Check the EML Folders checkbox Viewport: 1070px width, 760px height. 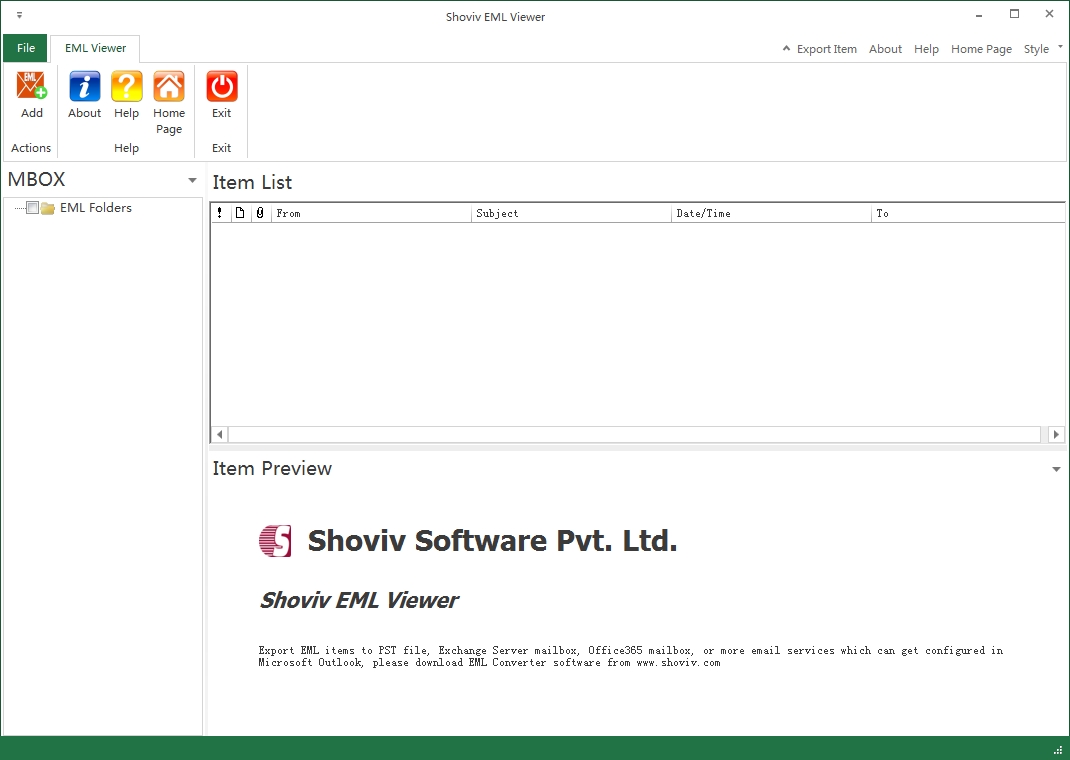32,208
